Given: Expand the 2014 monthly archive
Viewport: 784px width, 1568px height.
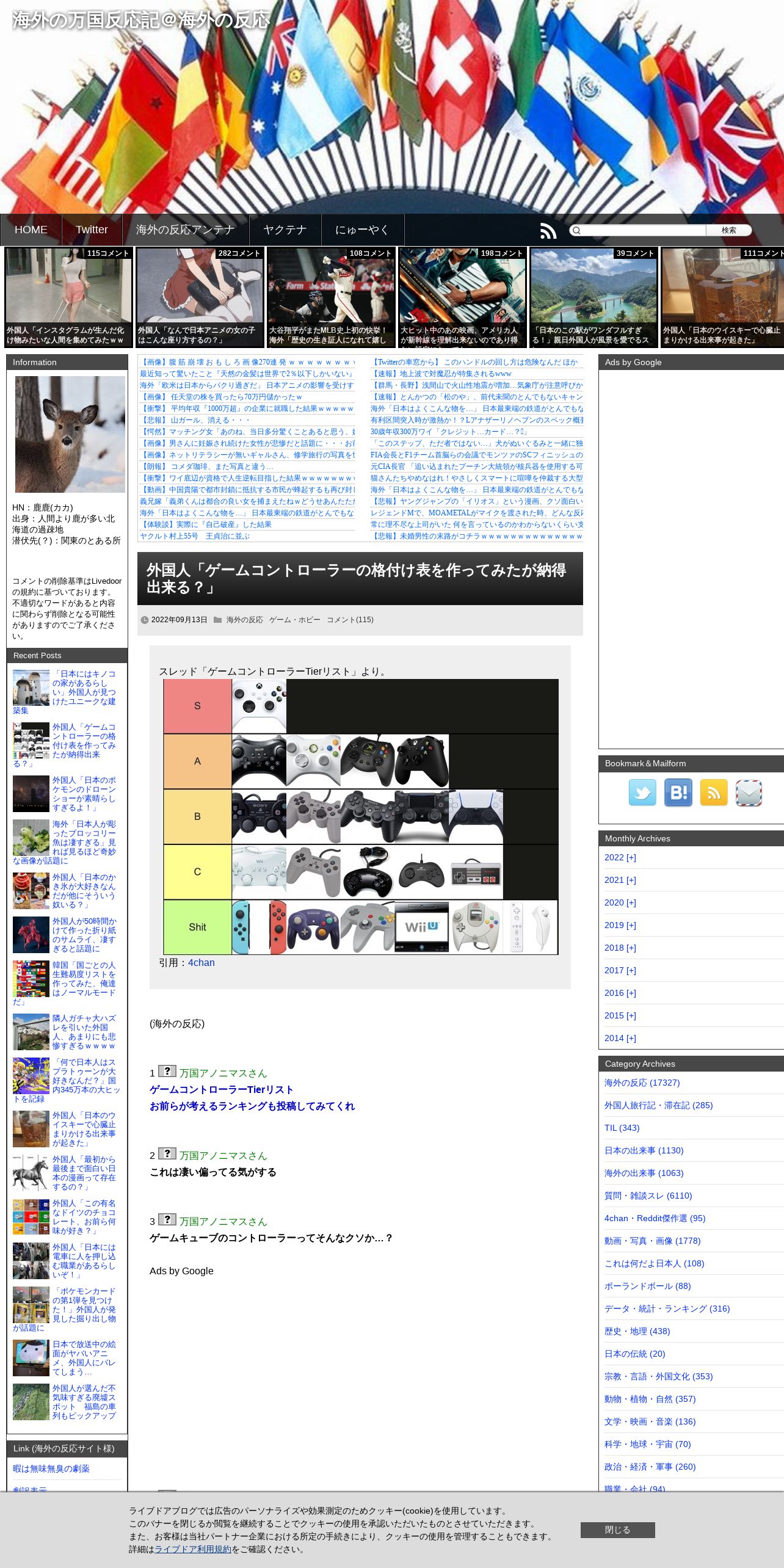Looking at the screenshot, I should (620, 1038).
